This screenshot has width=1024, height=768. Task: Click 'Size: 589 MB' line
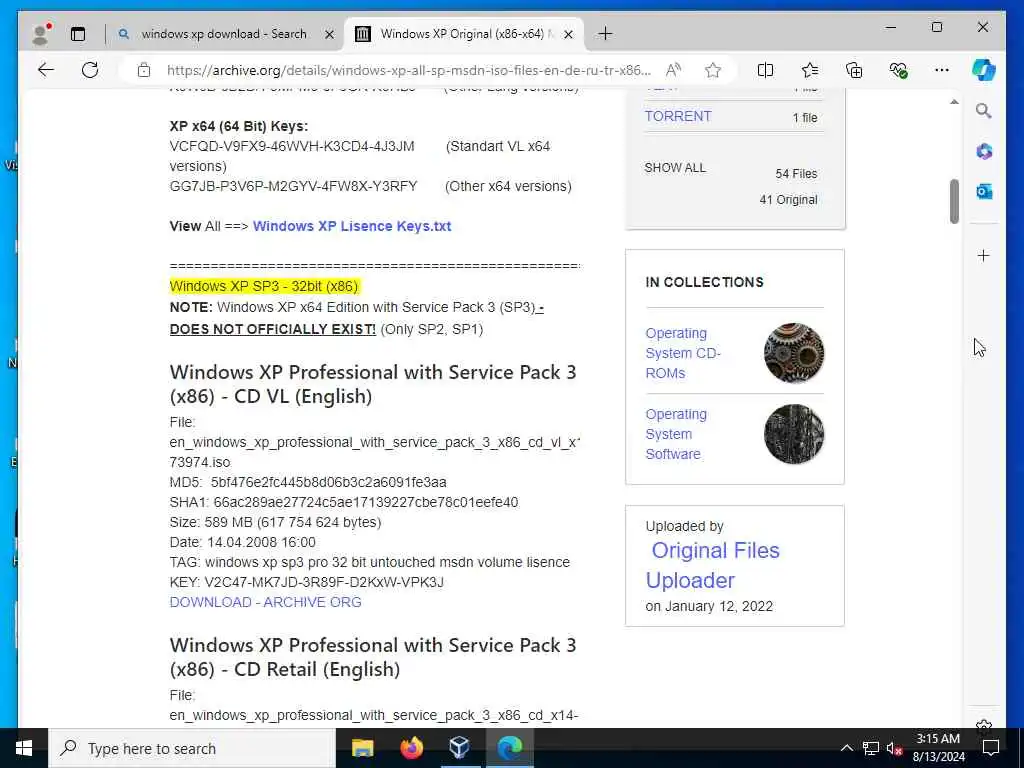275,522
